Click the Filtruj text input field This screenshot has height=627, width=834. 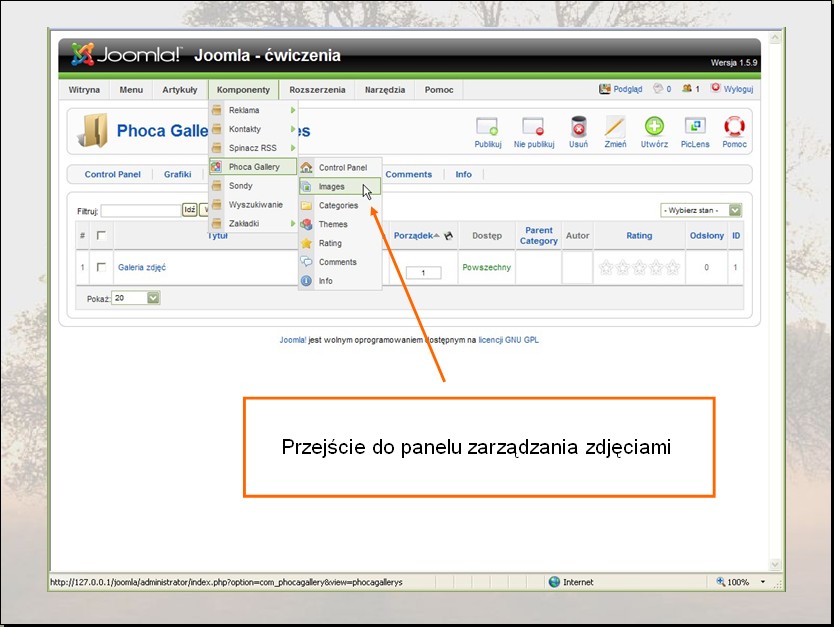(140, 211)
